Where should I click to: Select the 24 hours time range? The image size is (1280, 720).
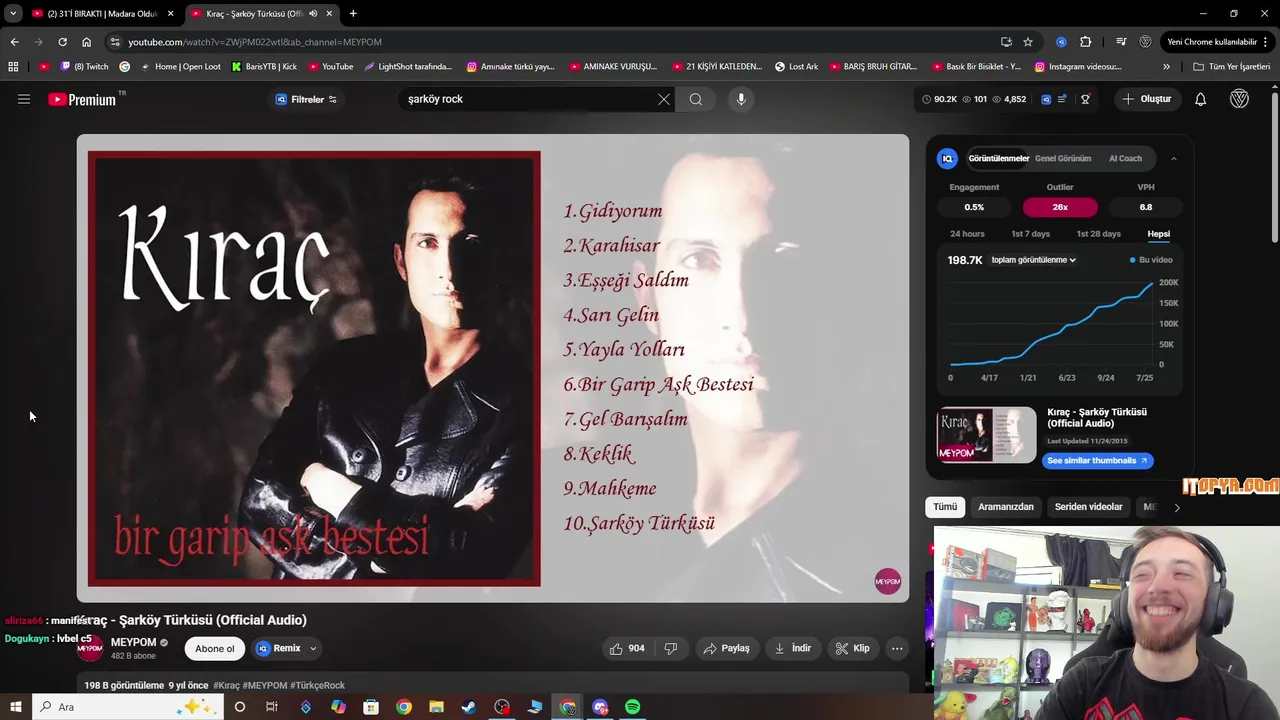pyautogui.click(x=967, y=234)
